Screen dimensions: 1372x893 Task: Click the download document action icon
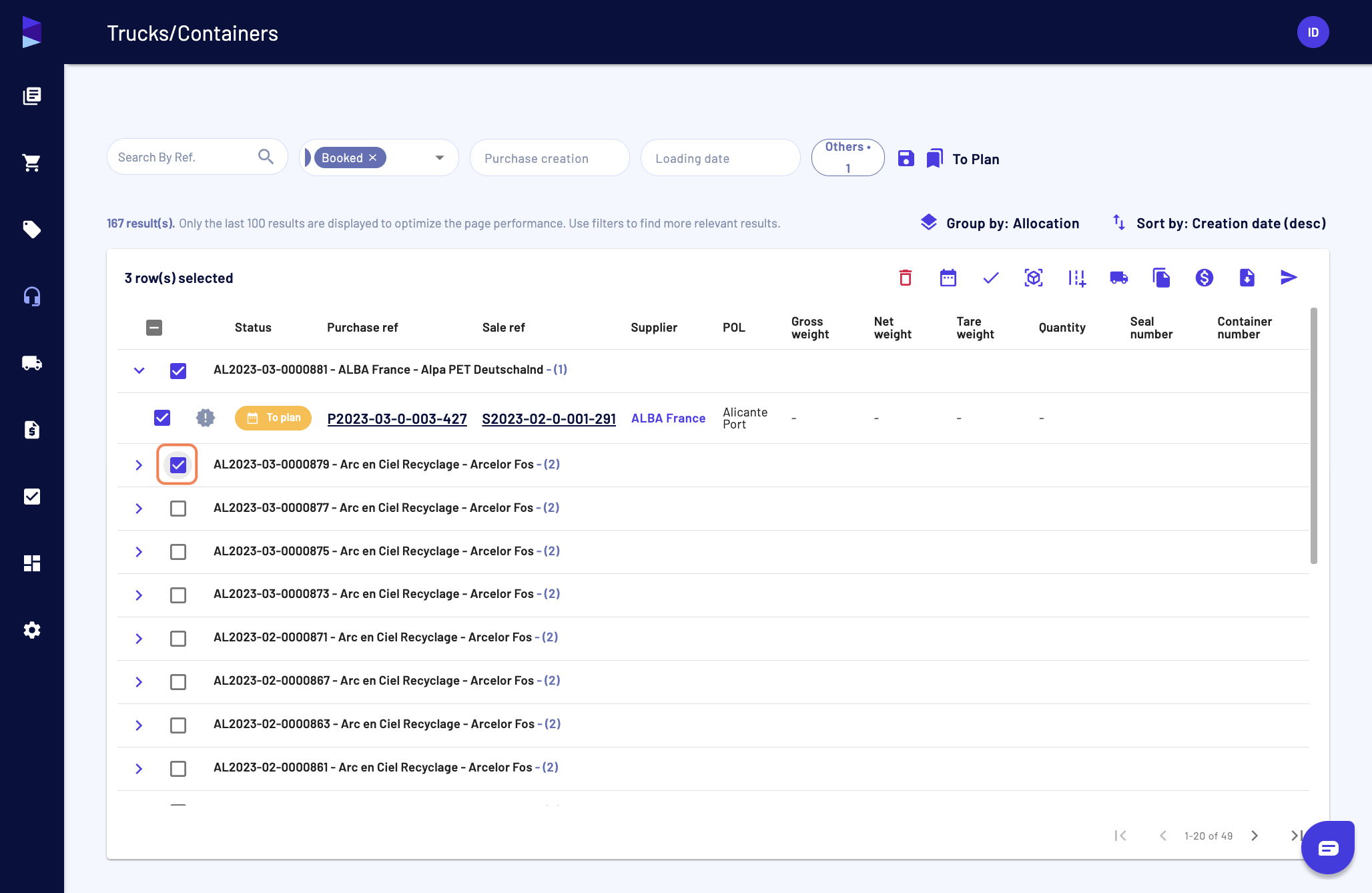point(1247,278)
